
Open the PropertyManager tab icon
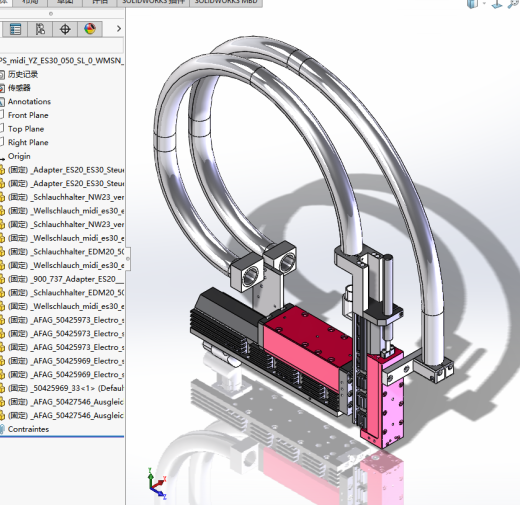[x=15, y=29]
